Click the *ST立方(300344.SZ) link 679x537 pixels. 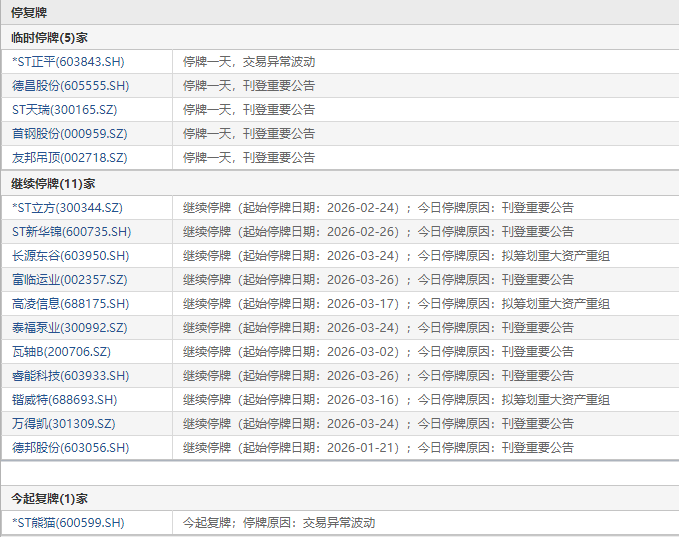67,208
